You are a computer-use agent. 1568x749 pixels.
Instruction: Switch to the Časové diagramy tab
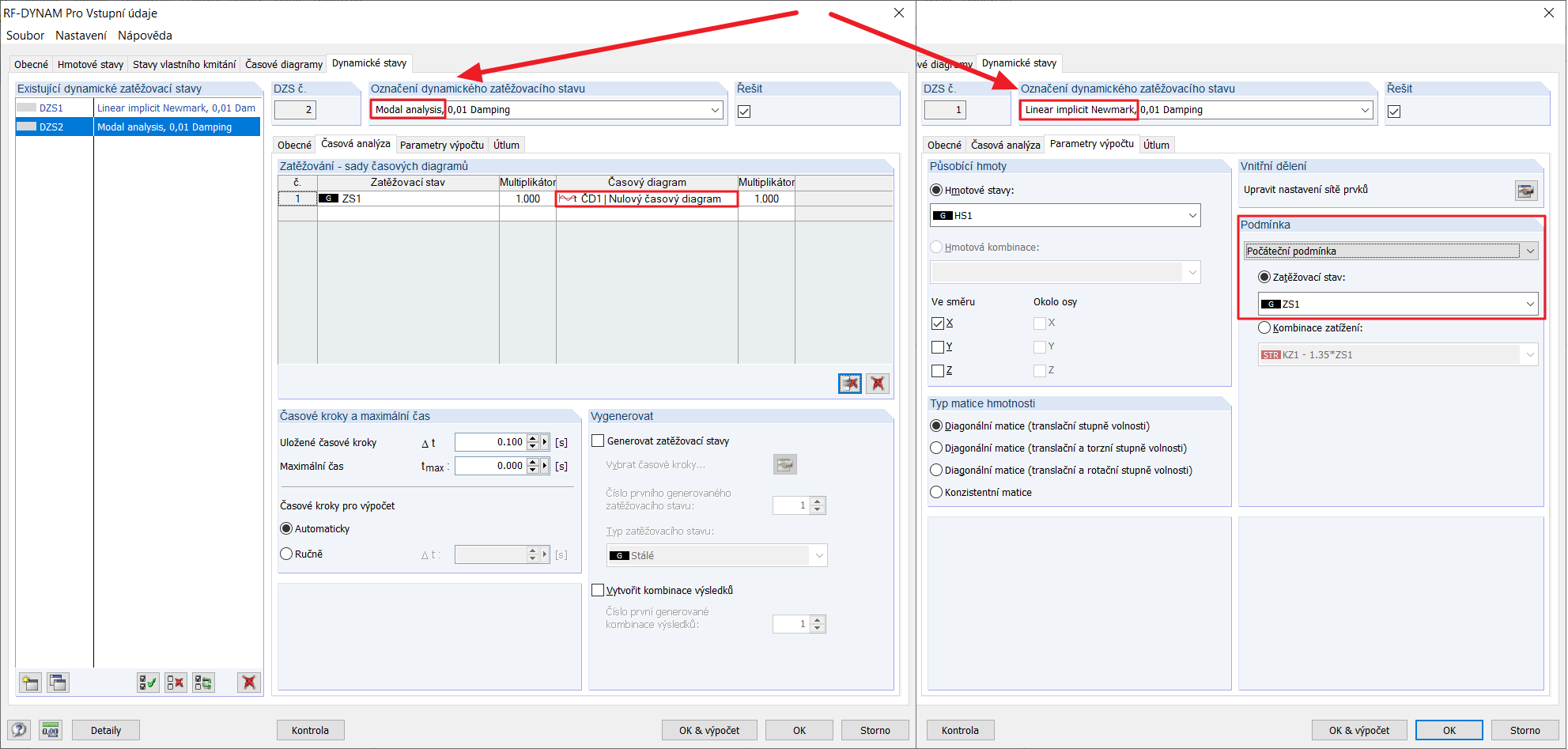click(284, 64)
